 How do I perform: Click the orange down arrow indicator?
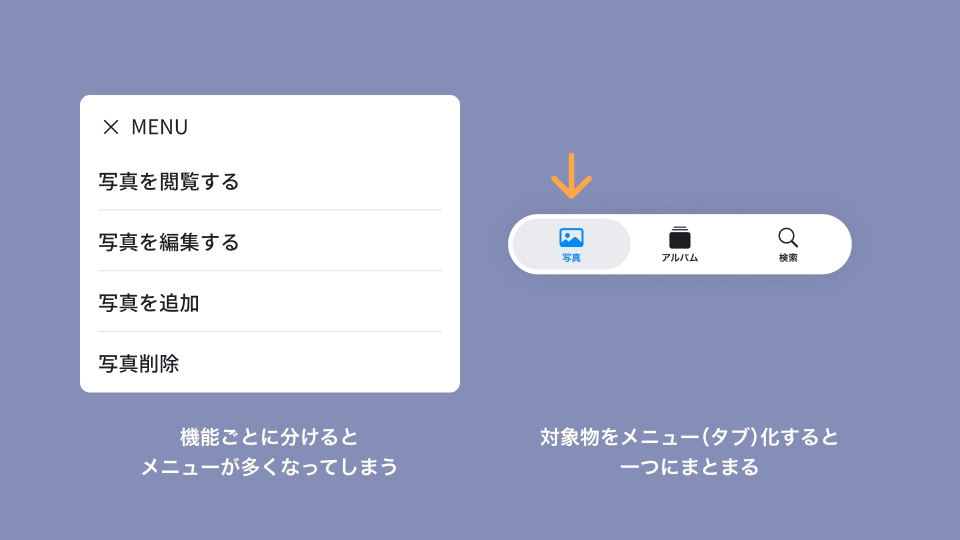[571, 176]
